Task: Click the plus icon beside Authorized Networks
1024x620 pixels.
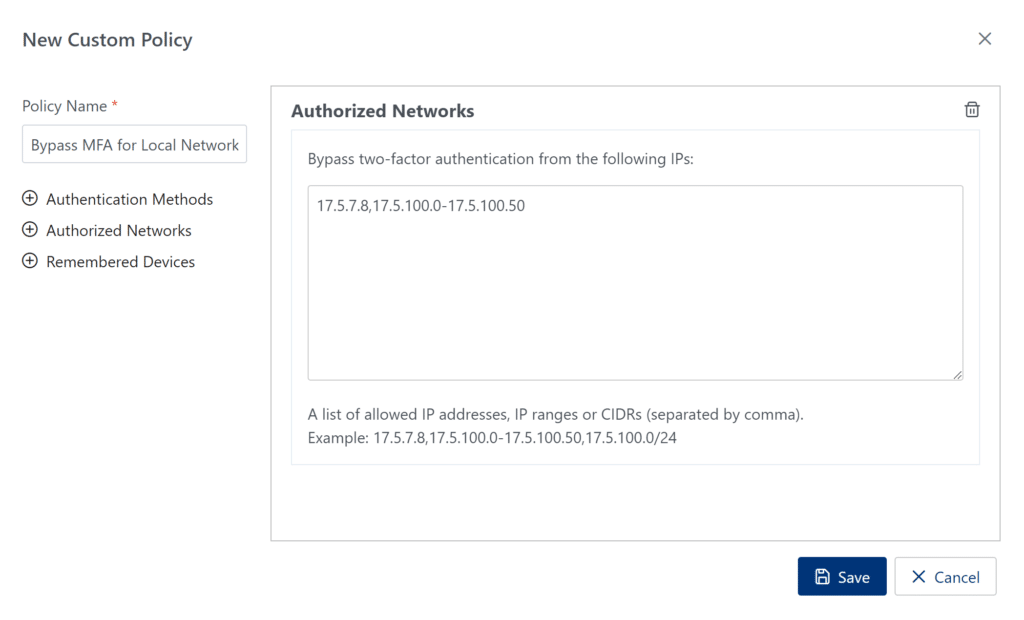Action: click(x=29, y=230)
